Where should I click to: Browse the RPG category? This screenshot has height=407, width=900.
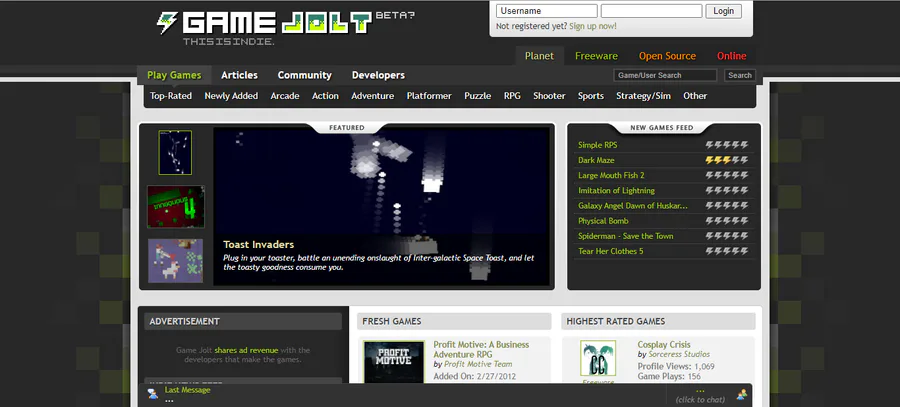[x=512, y=96]
